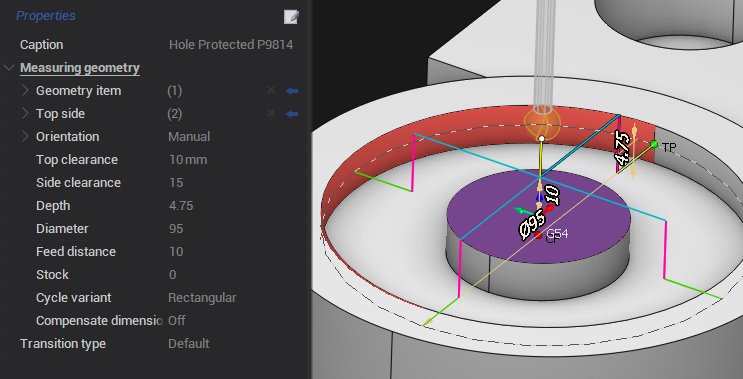Viewport: 743px width, 379px height.
Task: Expand the Orientation row
Action: (x=26, y=136)
